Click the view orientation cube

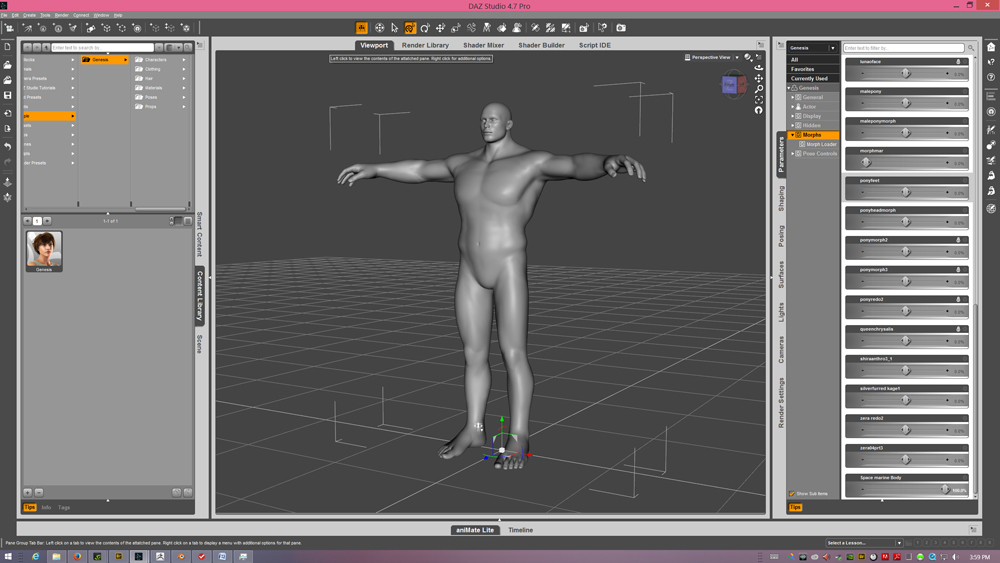click(x=731, y=86)
